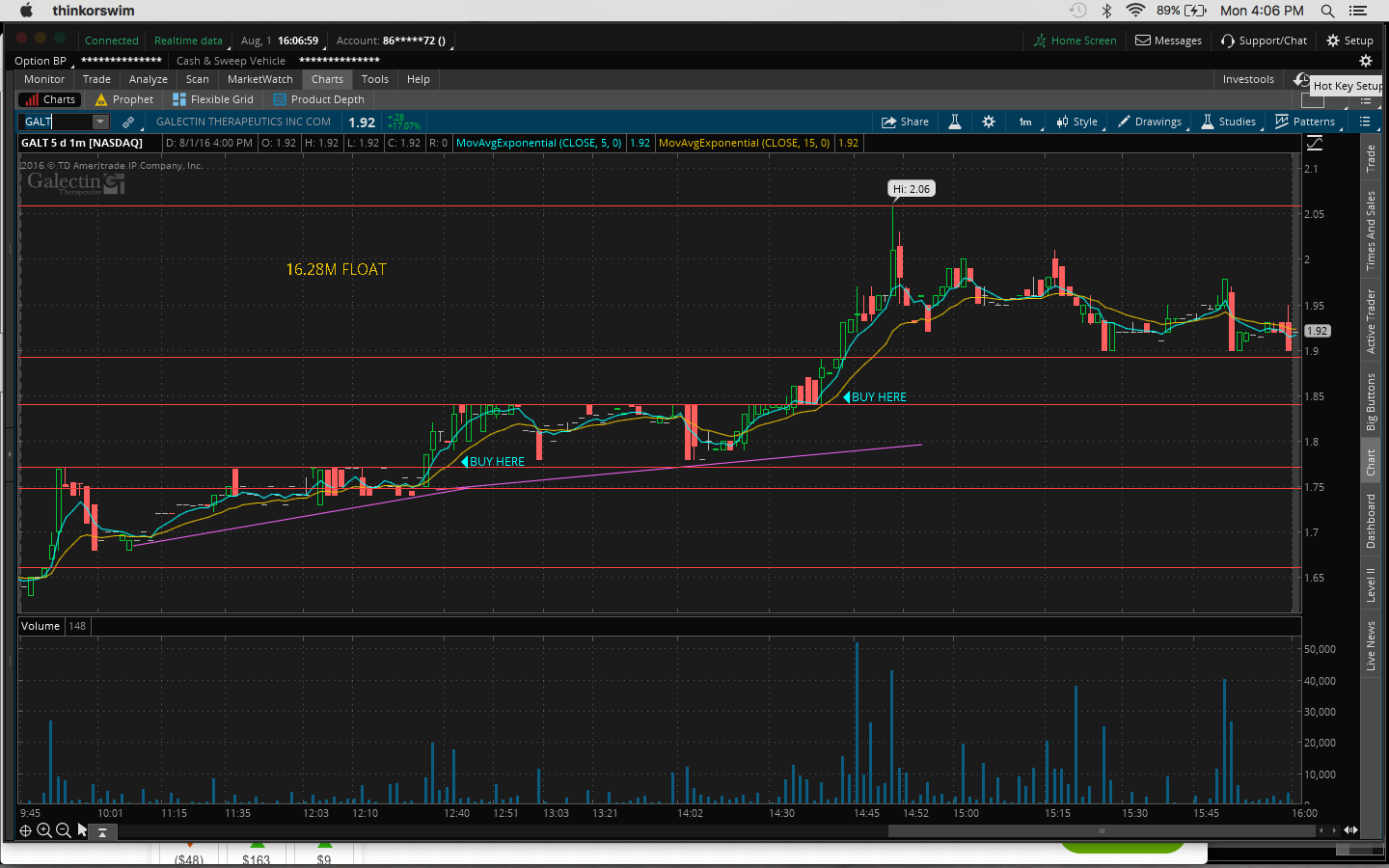Viewport: 1389px width, 868px height.
Task: Select the main Charts tab
Action: [x=327, y=79]
